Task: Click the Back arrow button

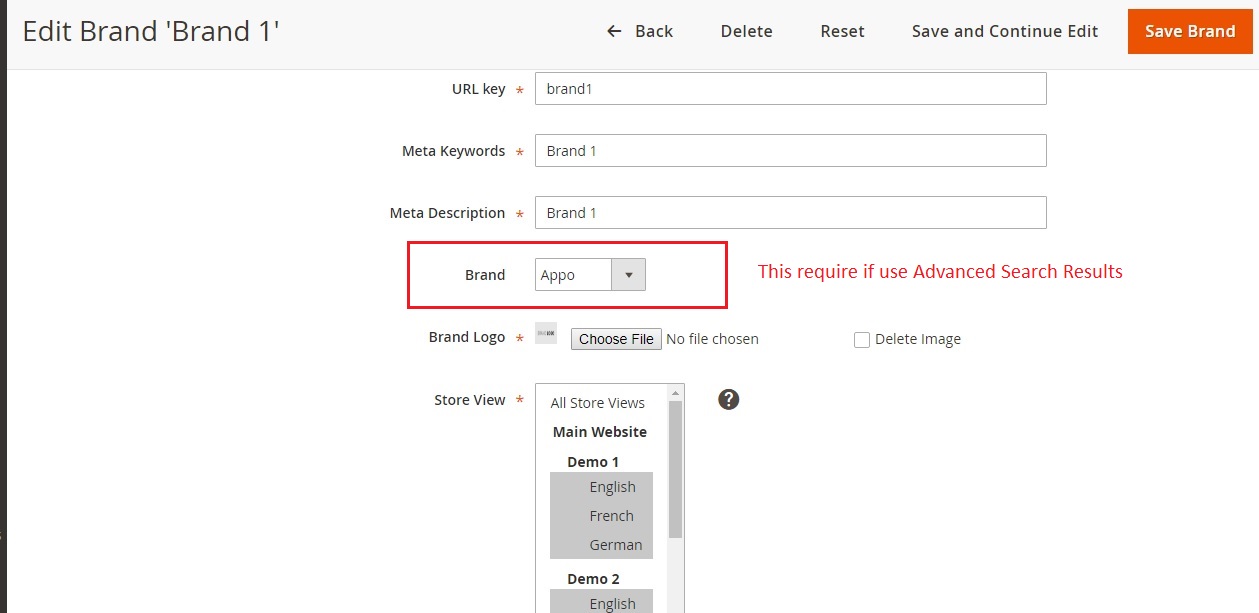Action: coord(640,31)
